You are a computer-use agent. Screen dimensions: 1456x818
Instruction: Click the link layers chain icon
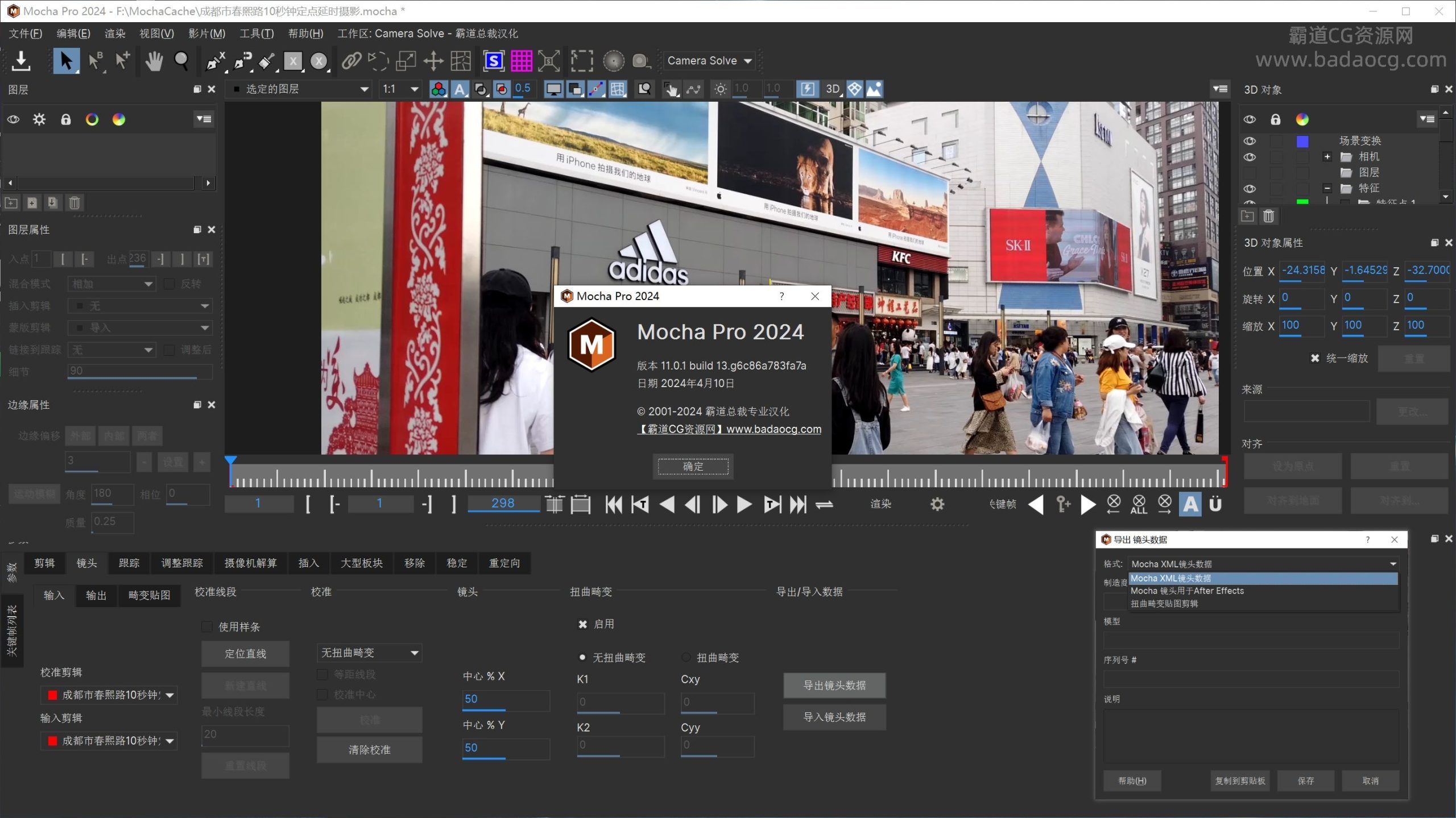(351, 61)
